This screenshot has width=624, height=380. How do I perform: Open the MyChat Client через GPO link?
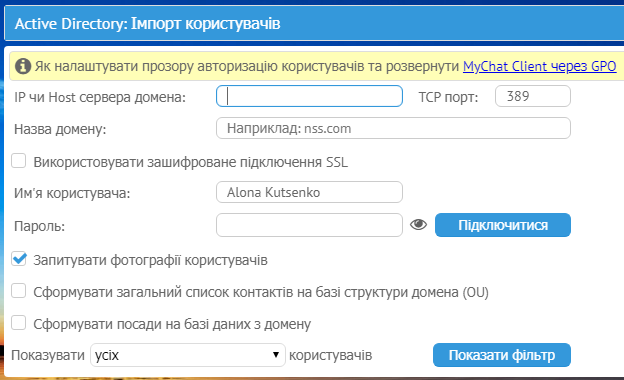(x=540, y=66)
